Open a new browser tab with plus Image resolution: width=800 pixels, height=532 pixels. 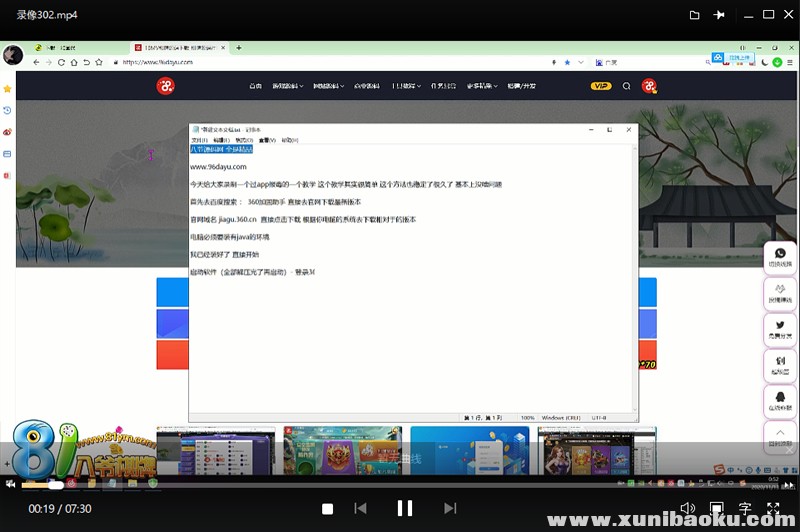click(x=238, y=47)
